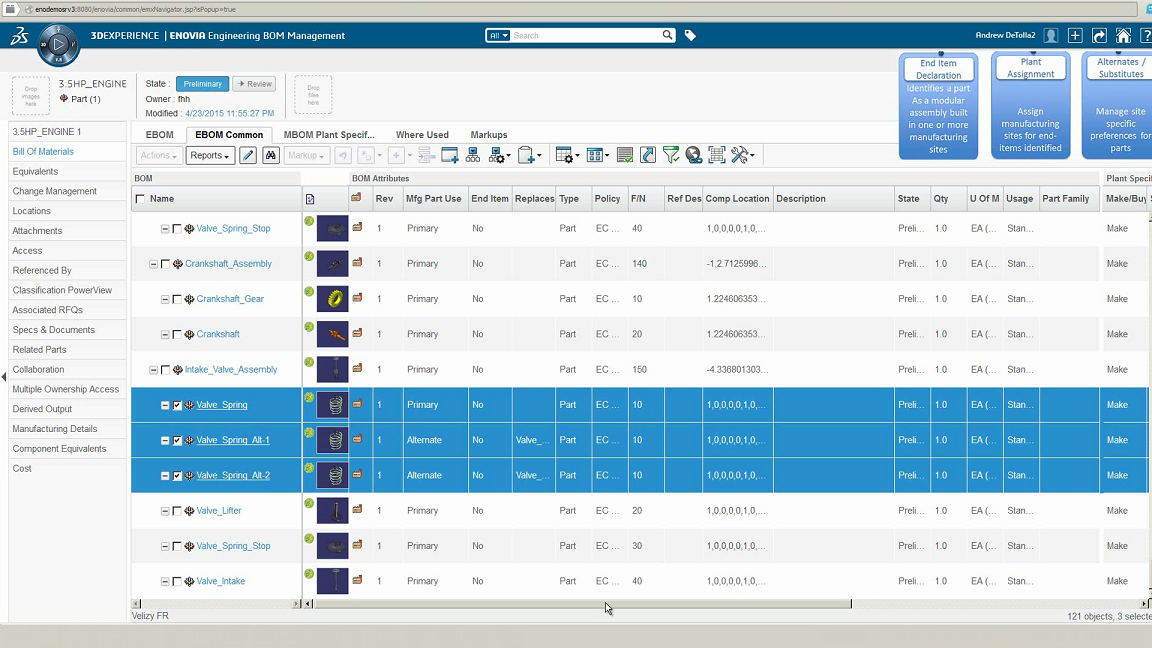Collapse the Crankshaft_Assembly tree node

coord(153,264)
